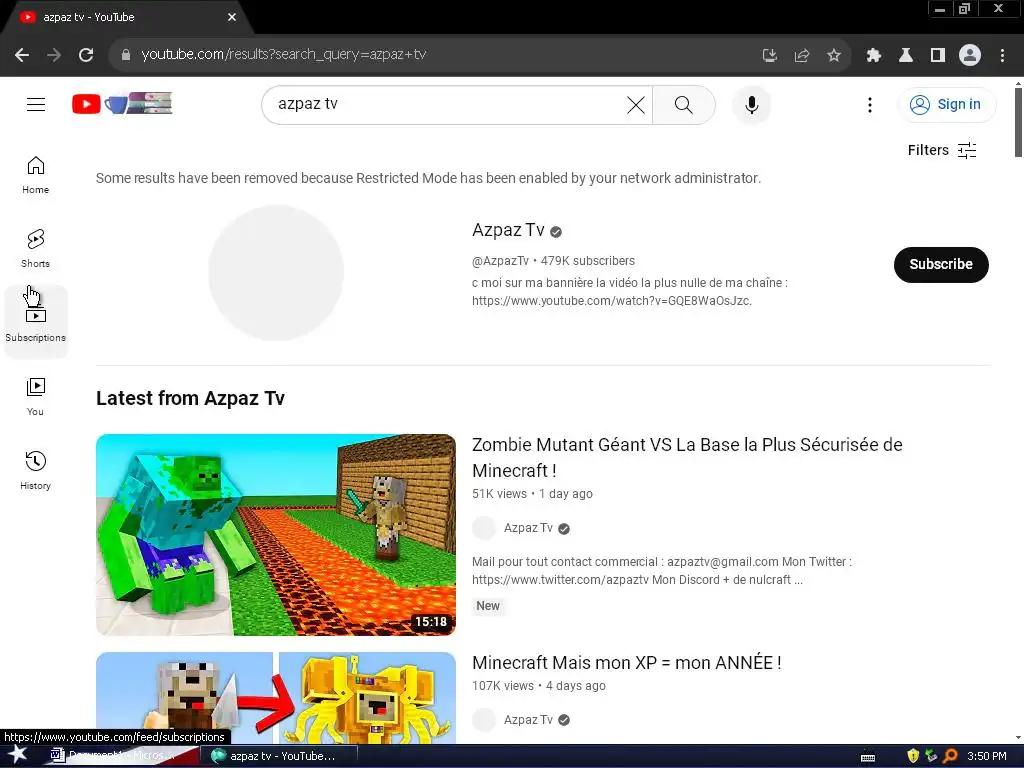Screen dimensions: 1024x768
Task: Click the 107K views text
Action: click(x=502, y=686)
